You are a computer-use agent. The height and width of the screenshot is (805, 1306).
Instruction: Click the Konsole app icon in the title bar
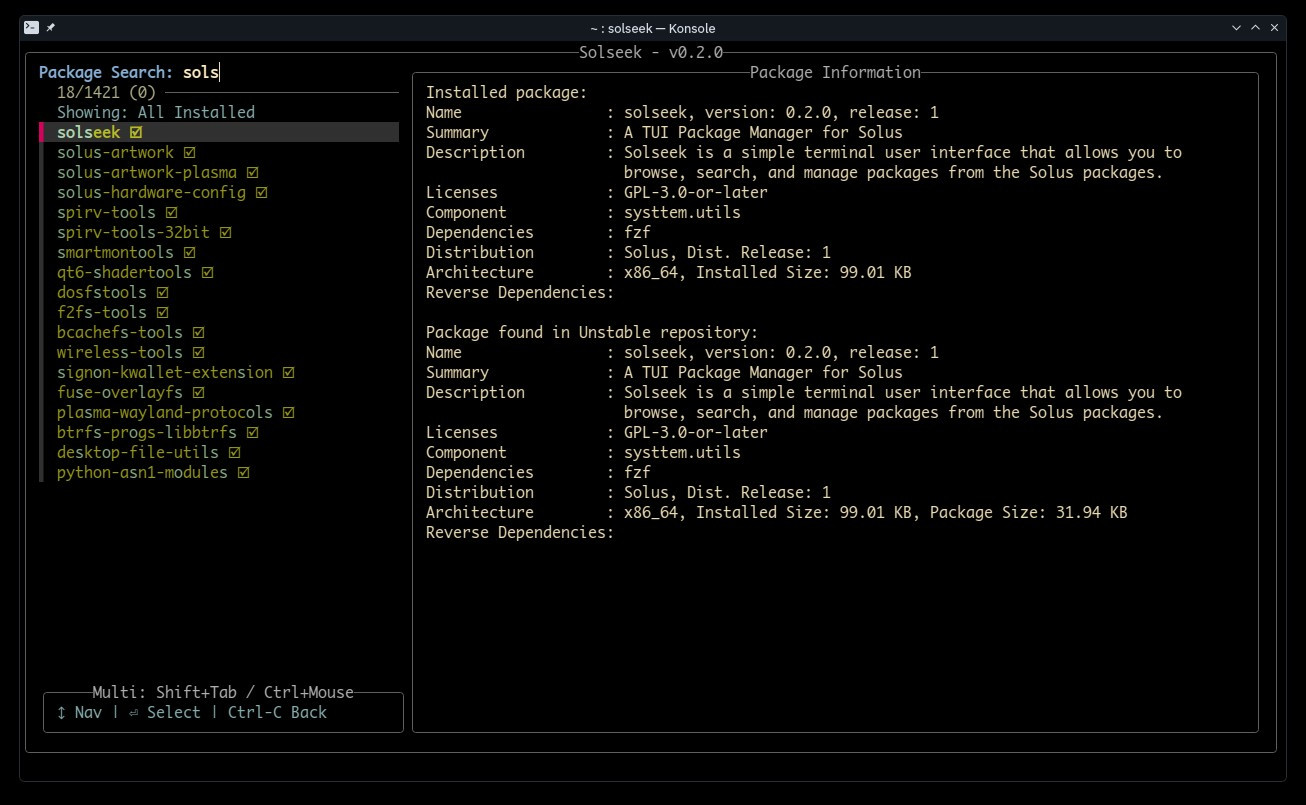tap(32, 28)
